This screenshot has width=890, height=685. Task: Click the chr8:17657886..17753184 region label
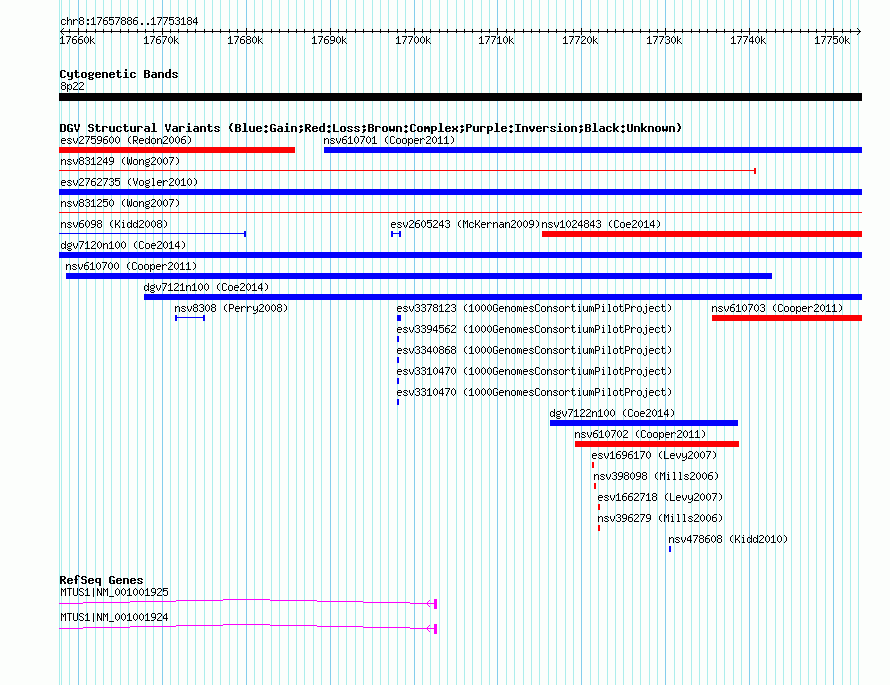pos(129,22)
